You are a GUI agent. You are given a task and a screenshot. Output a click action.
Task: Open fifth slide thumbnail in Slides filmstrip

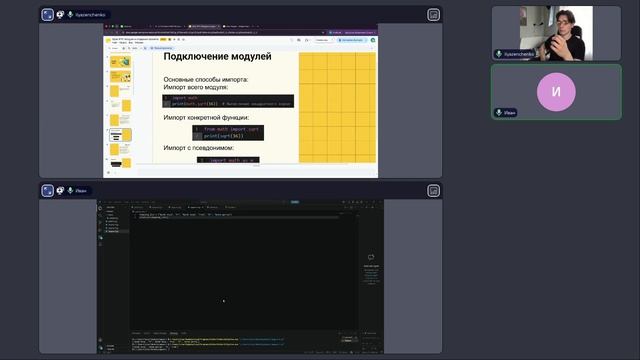[x=120, y=120]
